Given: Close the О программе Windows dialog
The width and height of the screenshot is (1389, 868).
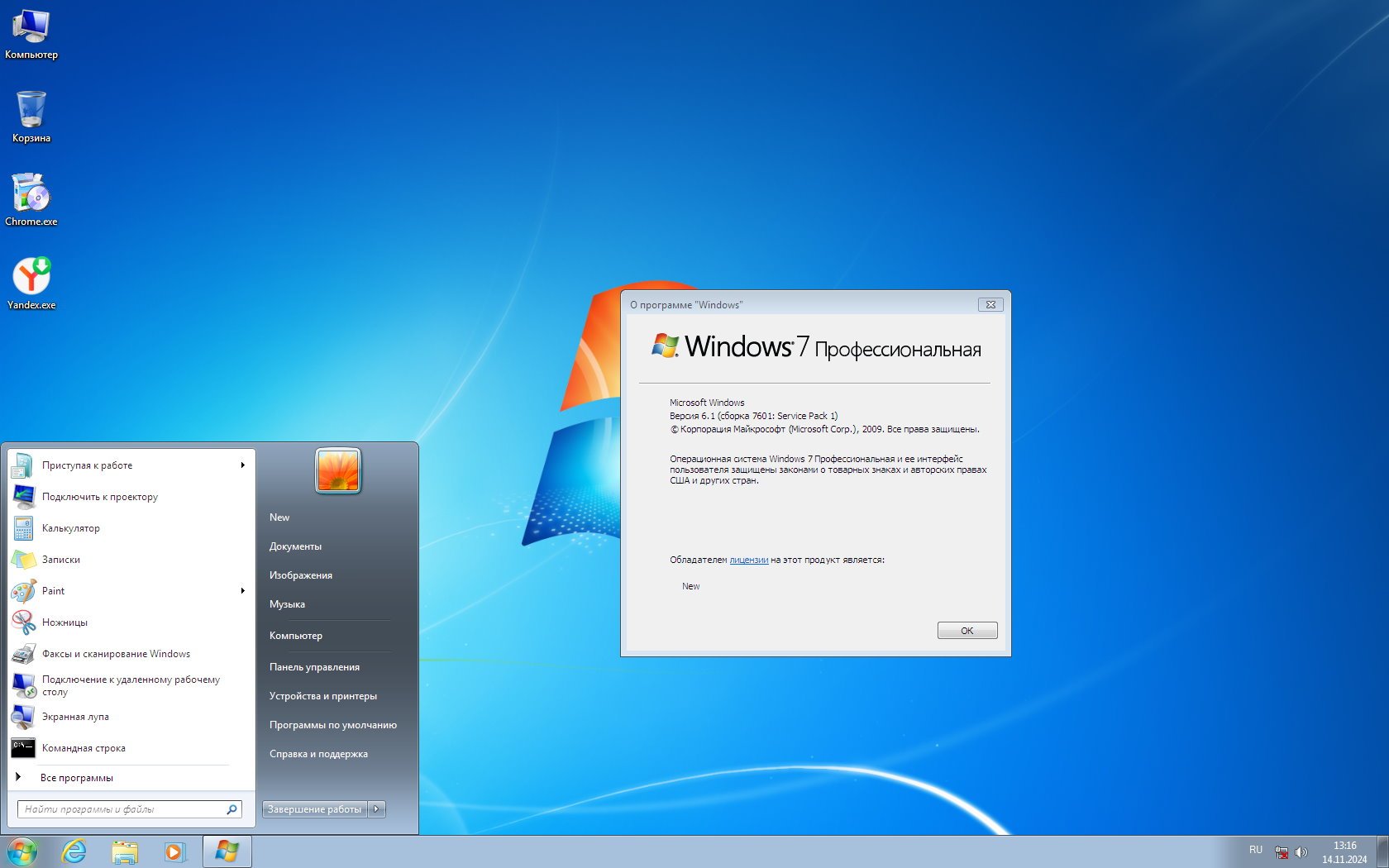Looking at the screenshot, I should click(x=990, y=304).
